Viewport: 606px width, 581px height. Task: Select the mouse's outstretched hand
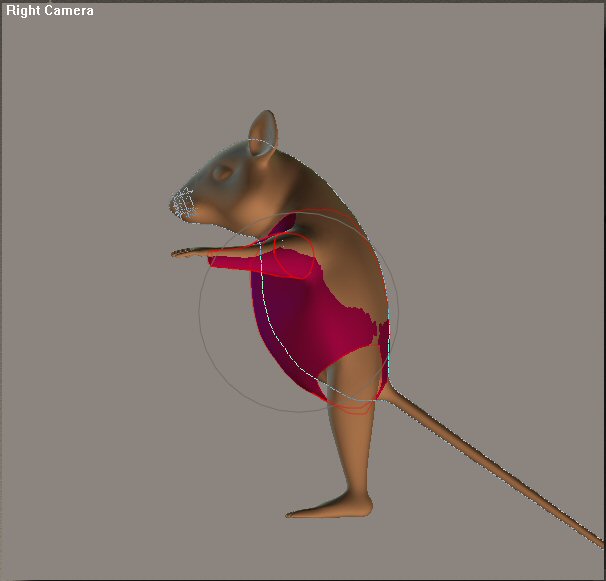click(191, 253)
